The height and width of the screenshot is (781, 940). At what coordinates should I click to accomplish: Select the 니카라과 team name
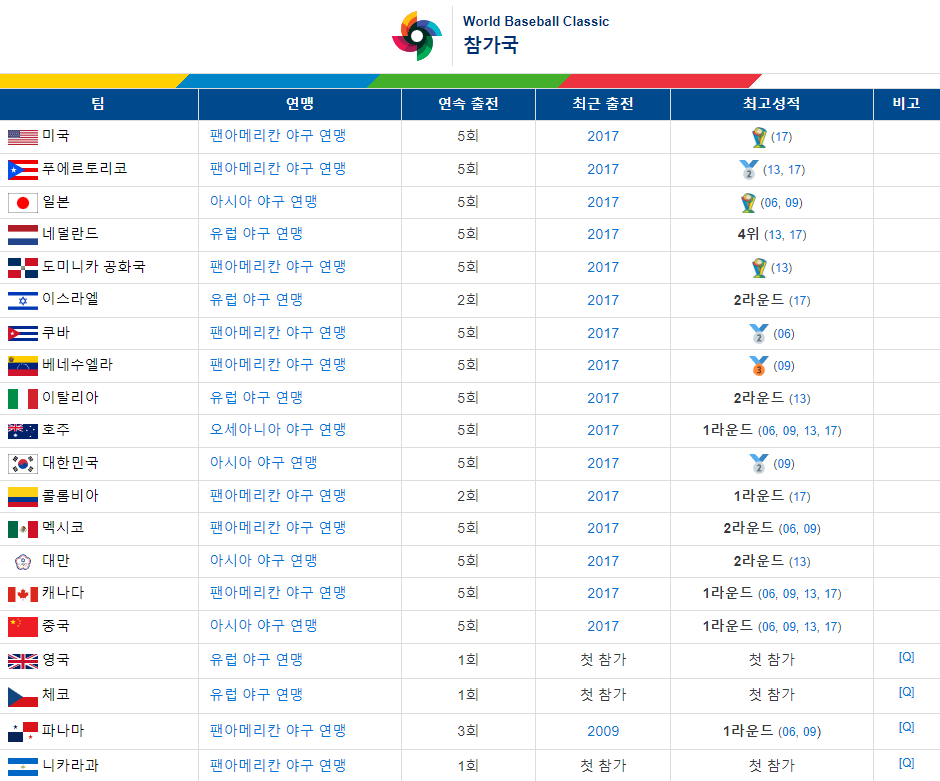pos(70,765)
